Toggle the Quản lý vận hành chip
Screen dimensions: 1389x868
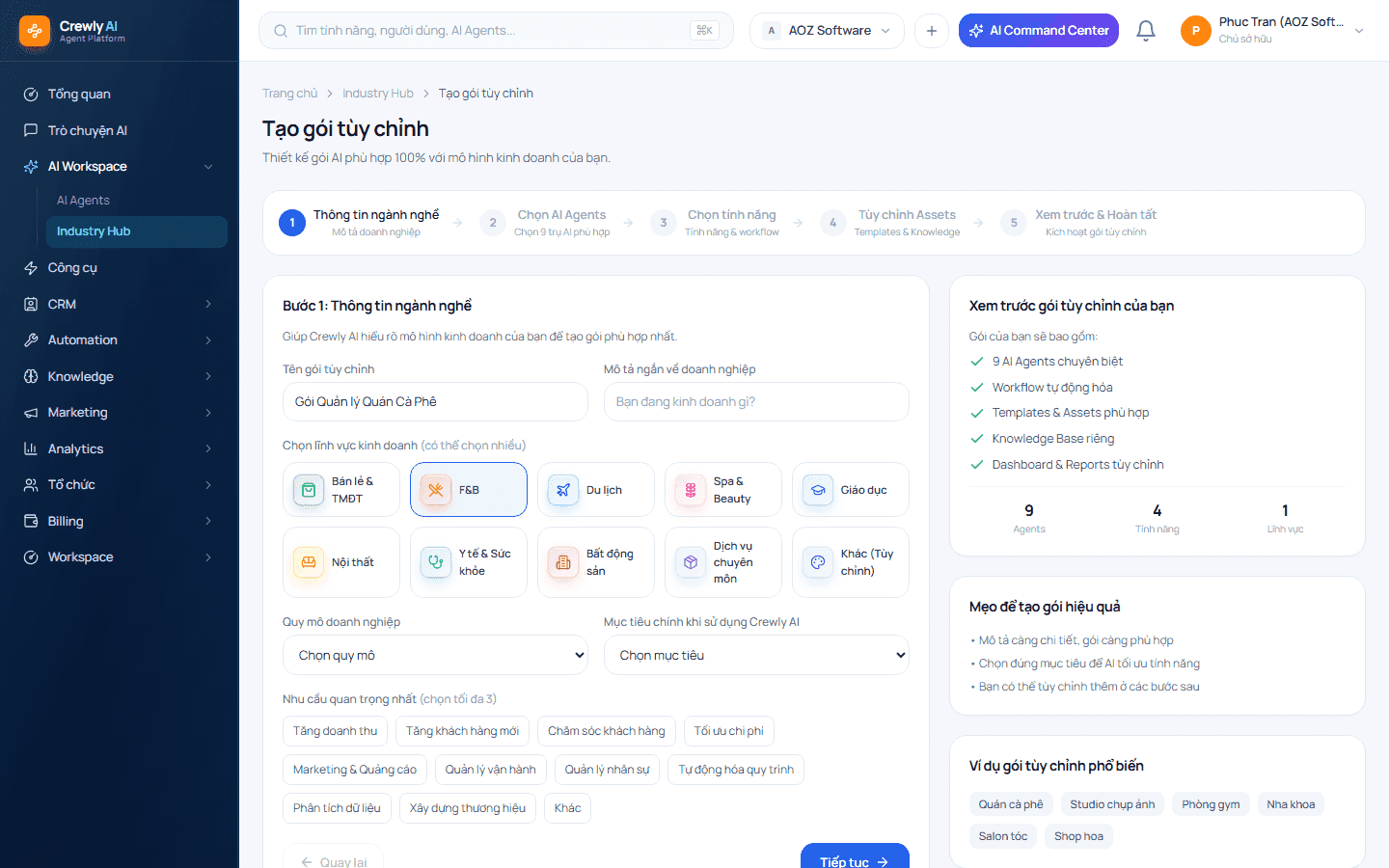pyautogui.click(x=491, y=770)
